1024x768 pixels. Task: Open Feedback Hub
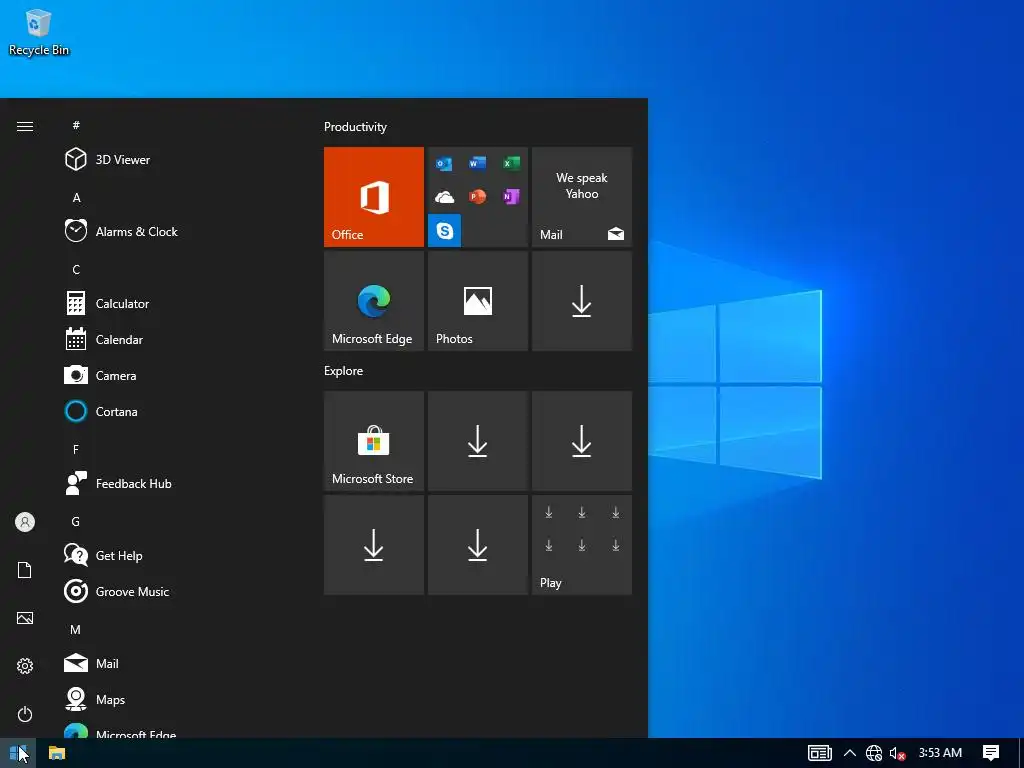[176, 483]
